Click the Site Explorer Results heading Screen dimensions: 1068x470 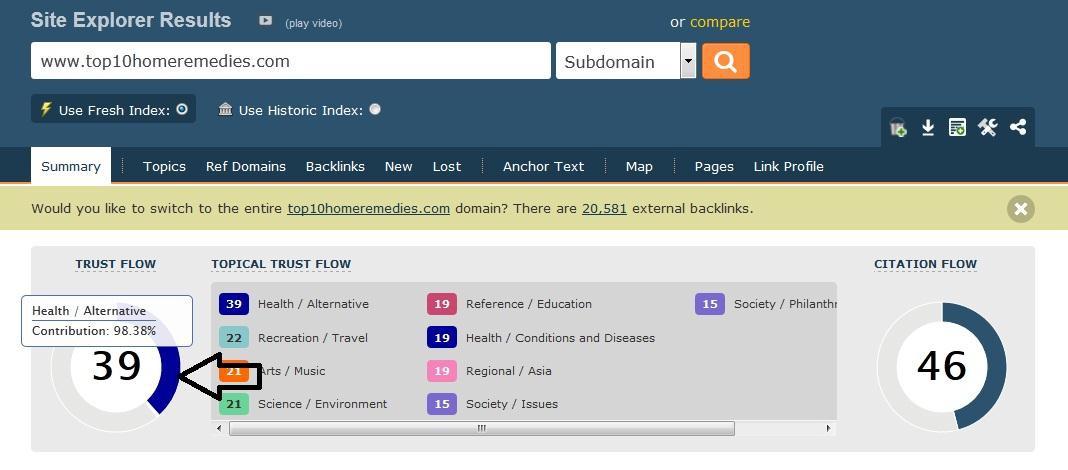(x=131, y=20)
